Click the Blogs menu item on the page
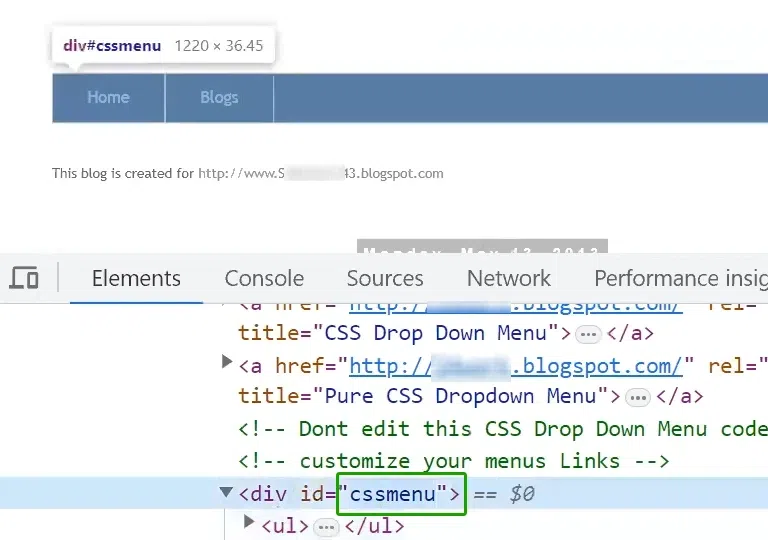 pos(219,98)
